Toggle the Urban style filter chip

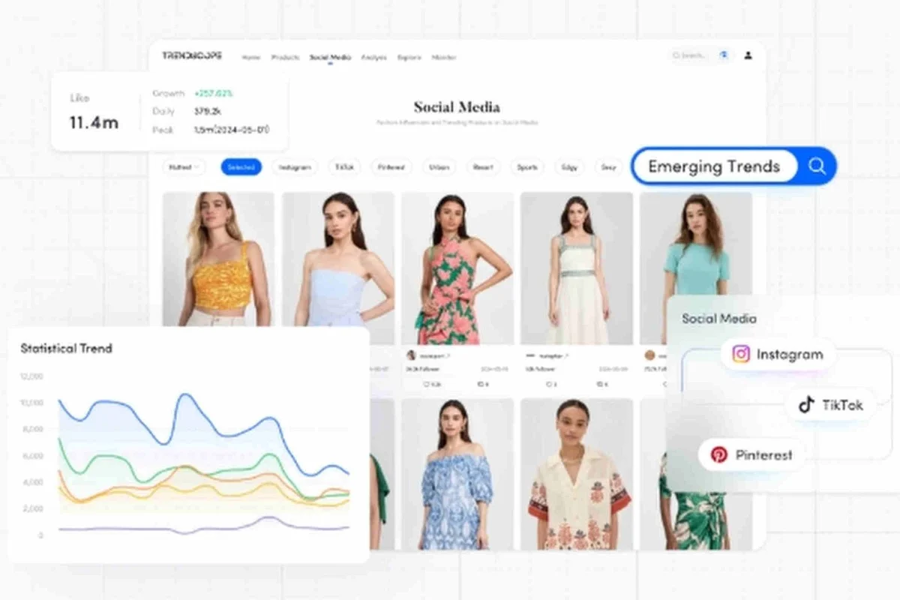click(x=437, y=167)
